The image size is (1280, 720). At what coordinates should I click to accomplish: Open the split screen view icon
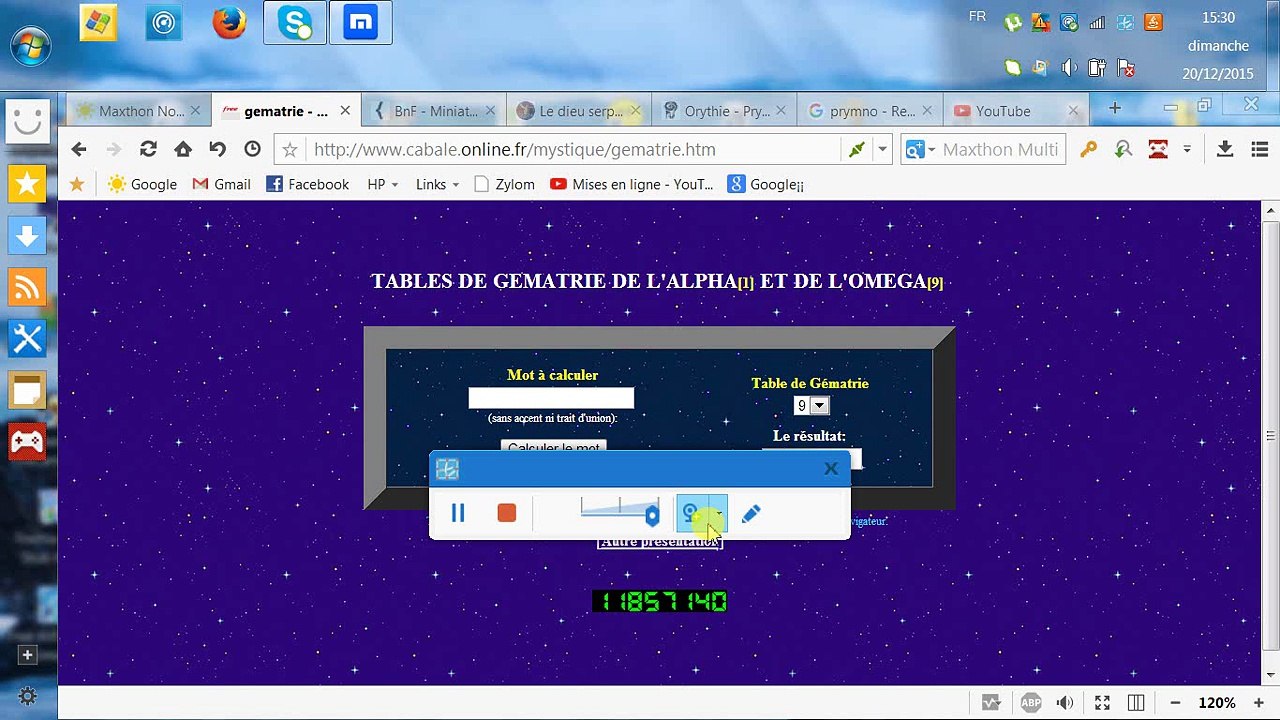point(1136,703)
